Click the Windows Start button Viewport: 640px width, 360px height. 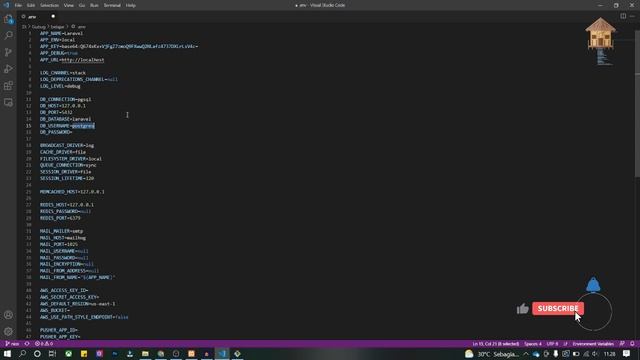pyautogui.click(x=7, y=354)
